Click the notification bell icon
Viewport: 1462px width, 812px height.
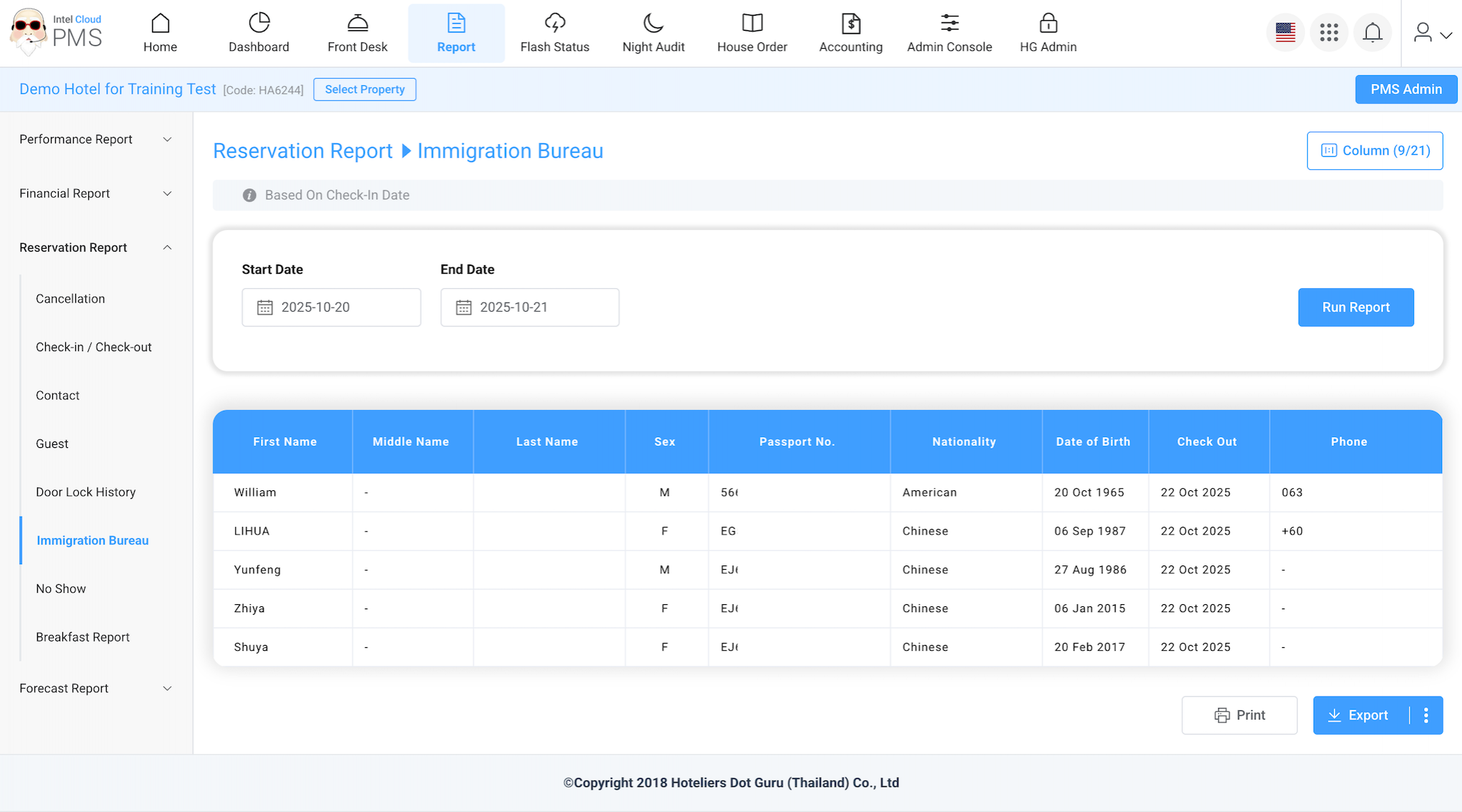tap(1372, 32)
